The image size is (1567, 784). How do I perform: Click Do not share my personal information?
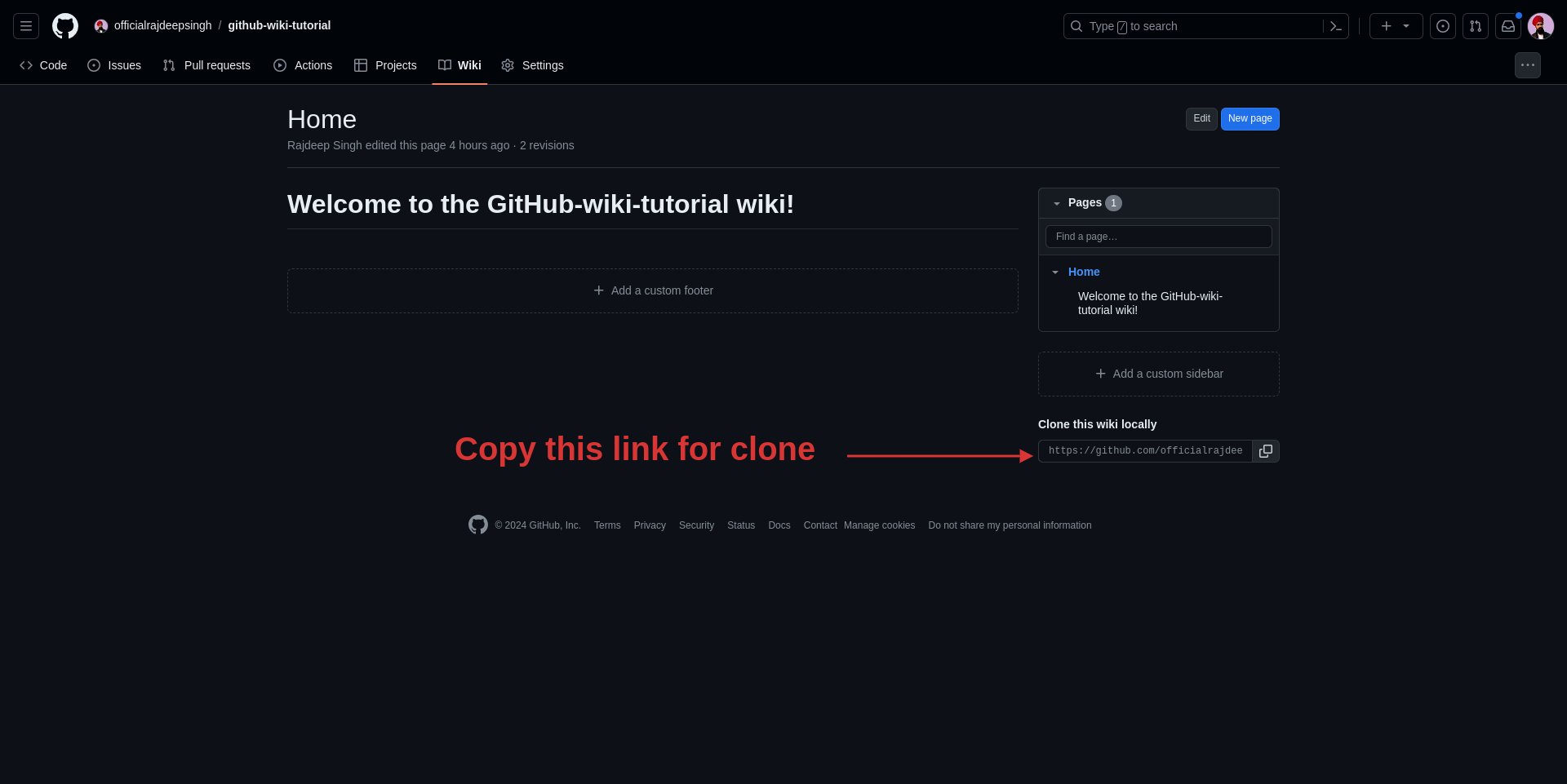coord(1010,525)
